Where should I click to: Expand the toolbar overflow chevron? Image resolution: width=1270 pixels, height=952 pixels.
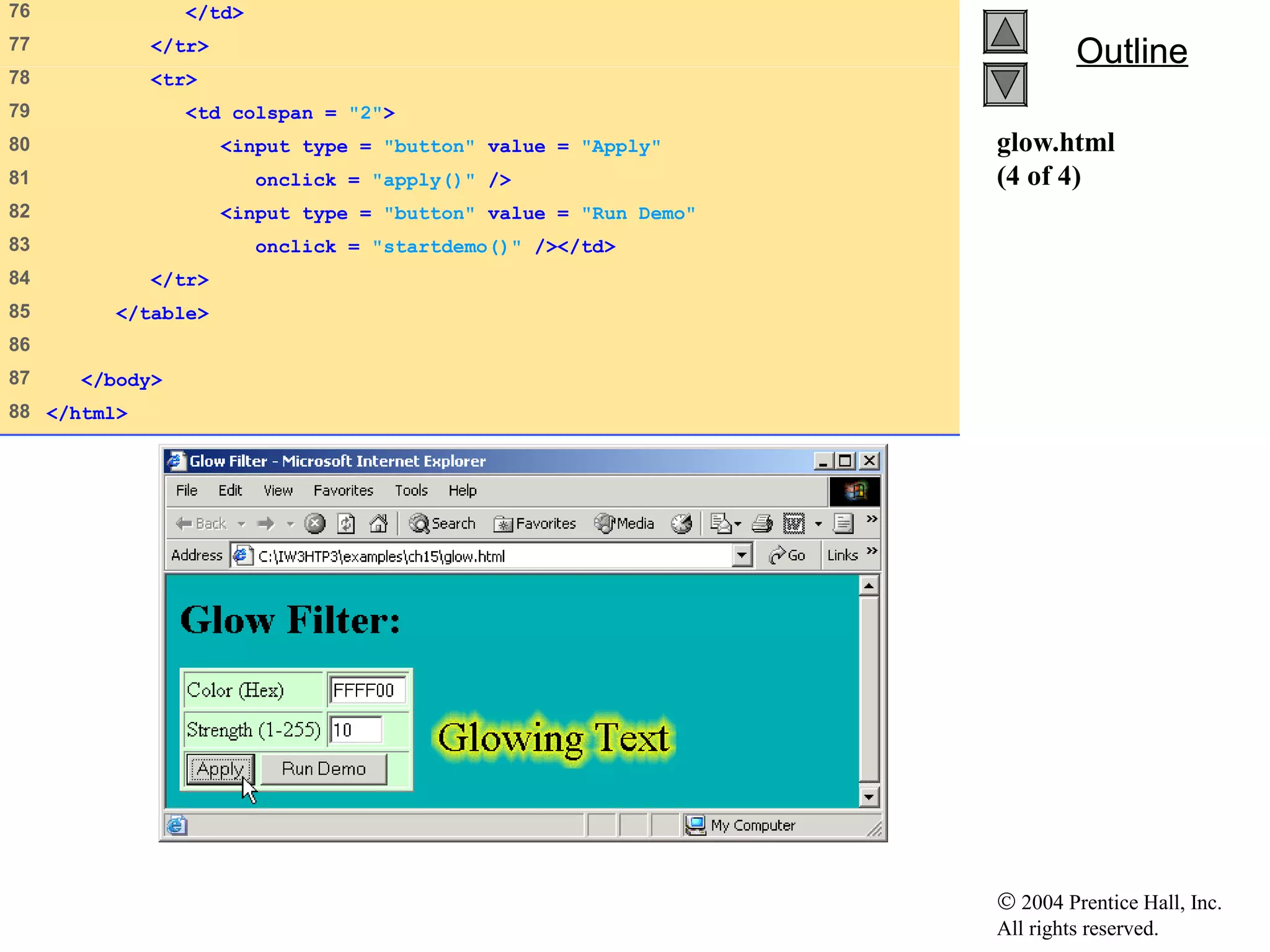click(872, 518)
